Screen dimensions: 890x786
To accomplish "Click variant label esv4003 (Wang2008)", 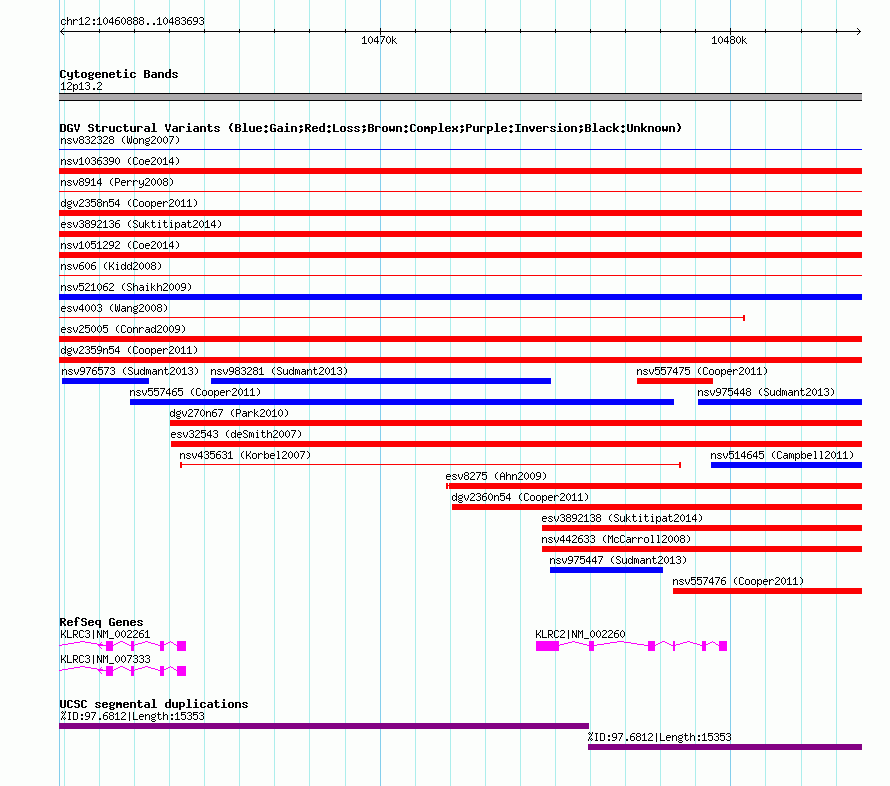I will (114, 308).
